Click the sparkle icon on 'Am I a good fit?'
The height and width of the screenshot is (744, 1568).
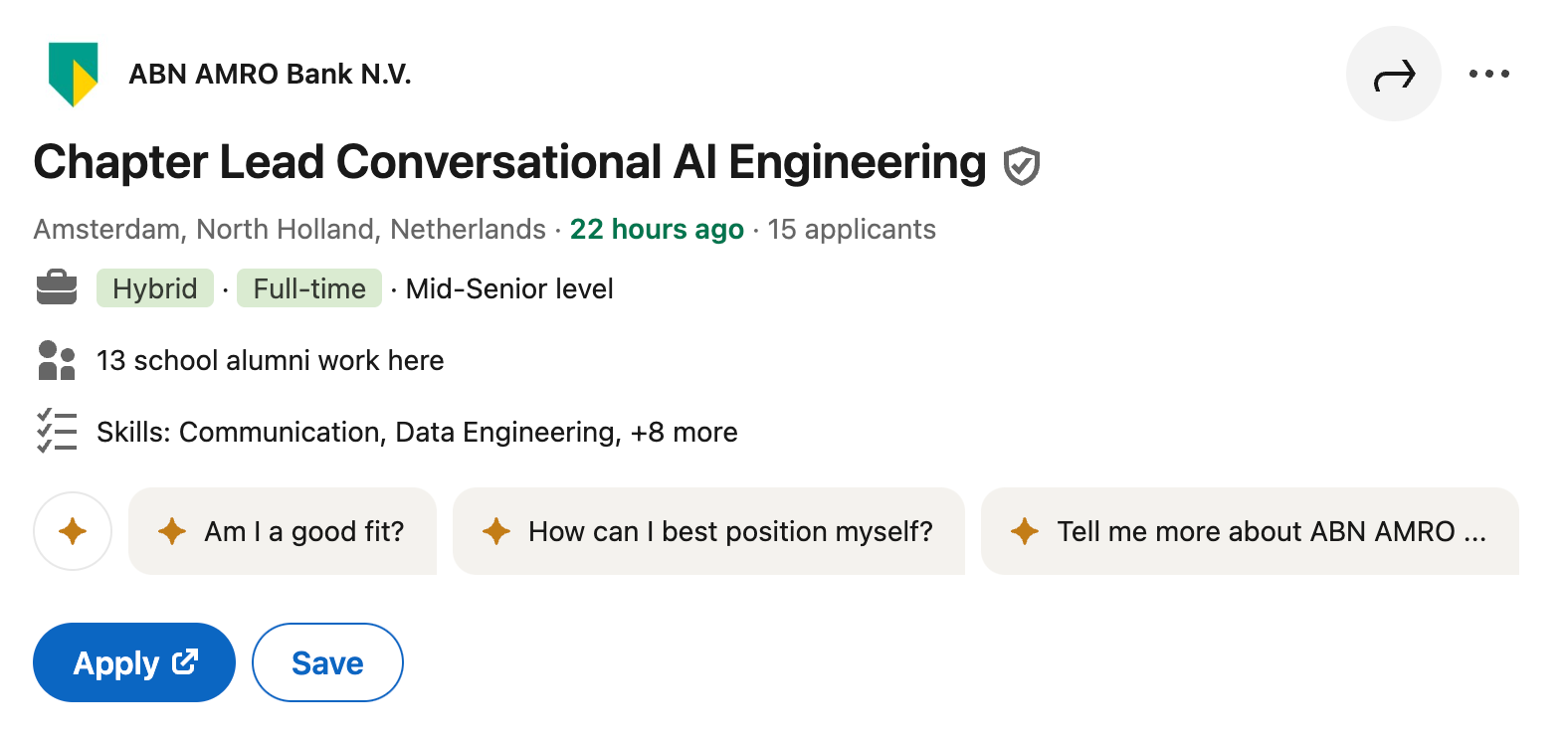point(173,531)
